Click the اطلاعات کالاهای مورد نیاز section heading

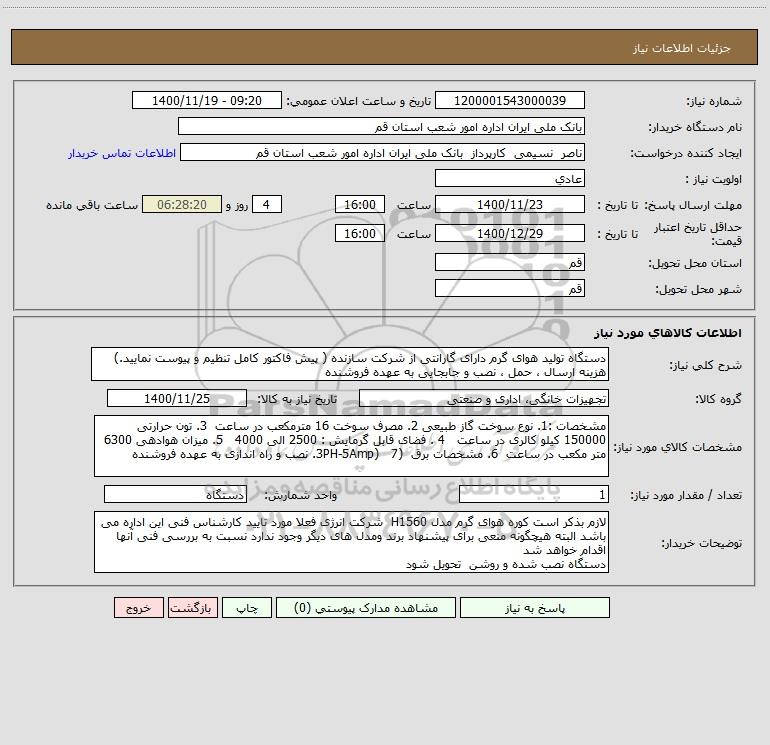click(668, 333)
